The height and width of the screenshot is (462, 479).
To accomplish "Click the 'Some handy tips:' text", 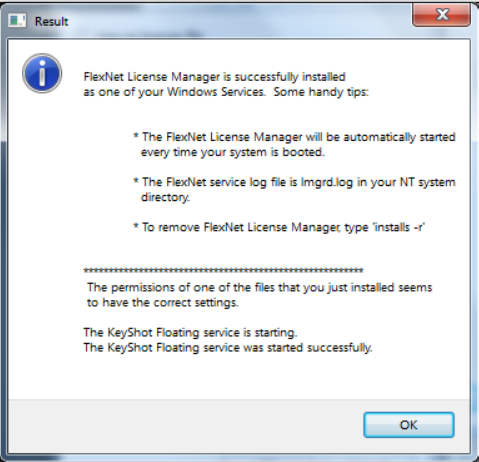I will [321, 92].
